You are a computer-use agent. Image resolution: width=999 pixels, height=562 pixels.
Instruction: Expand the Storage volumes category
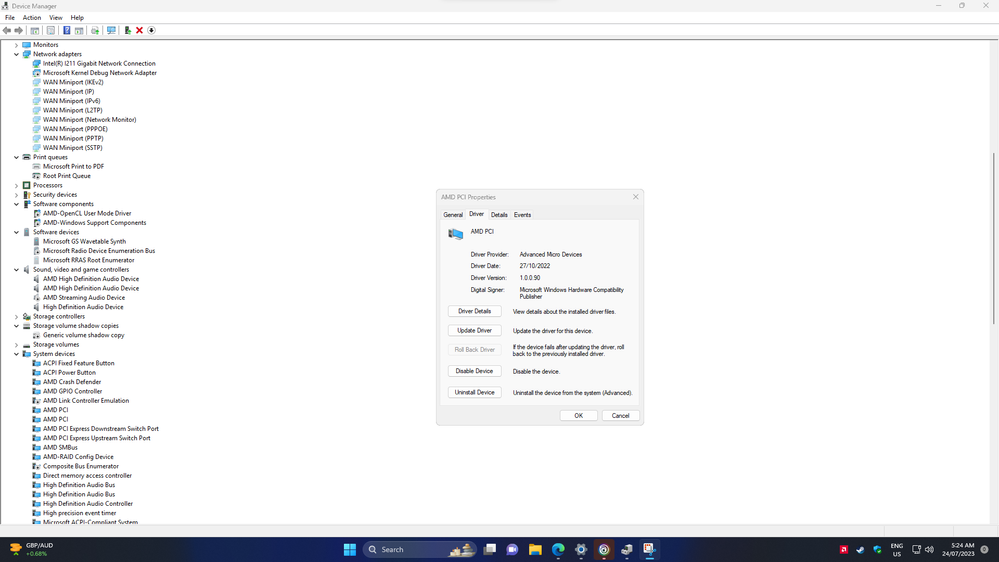(17, 344)
